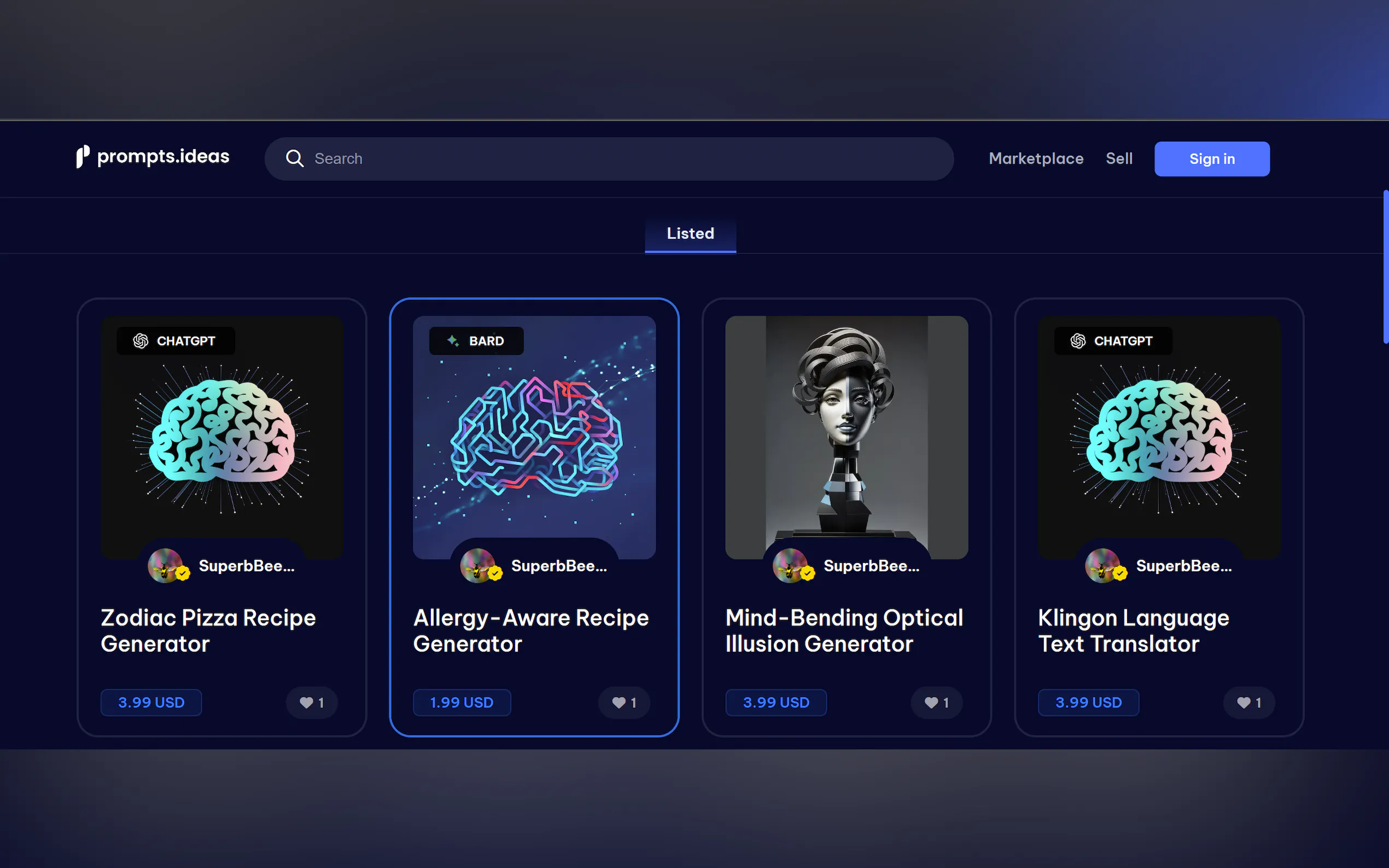Open SuperbBee avatar on Zodiac Pizza card
Viewport: 1389px width, 868px height.
(x=166, y=566)
